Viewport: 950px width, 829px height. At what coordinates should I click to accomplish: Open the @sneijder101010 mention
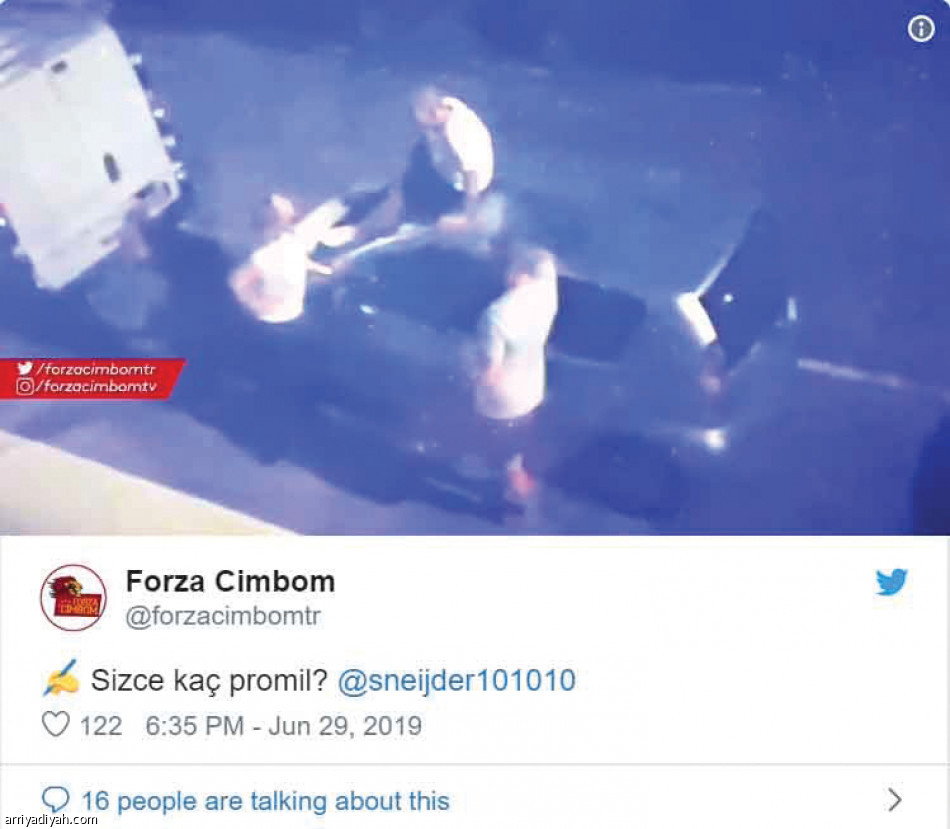[x=456, y=680]
